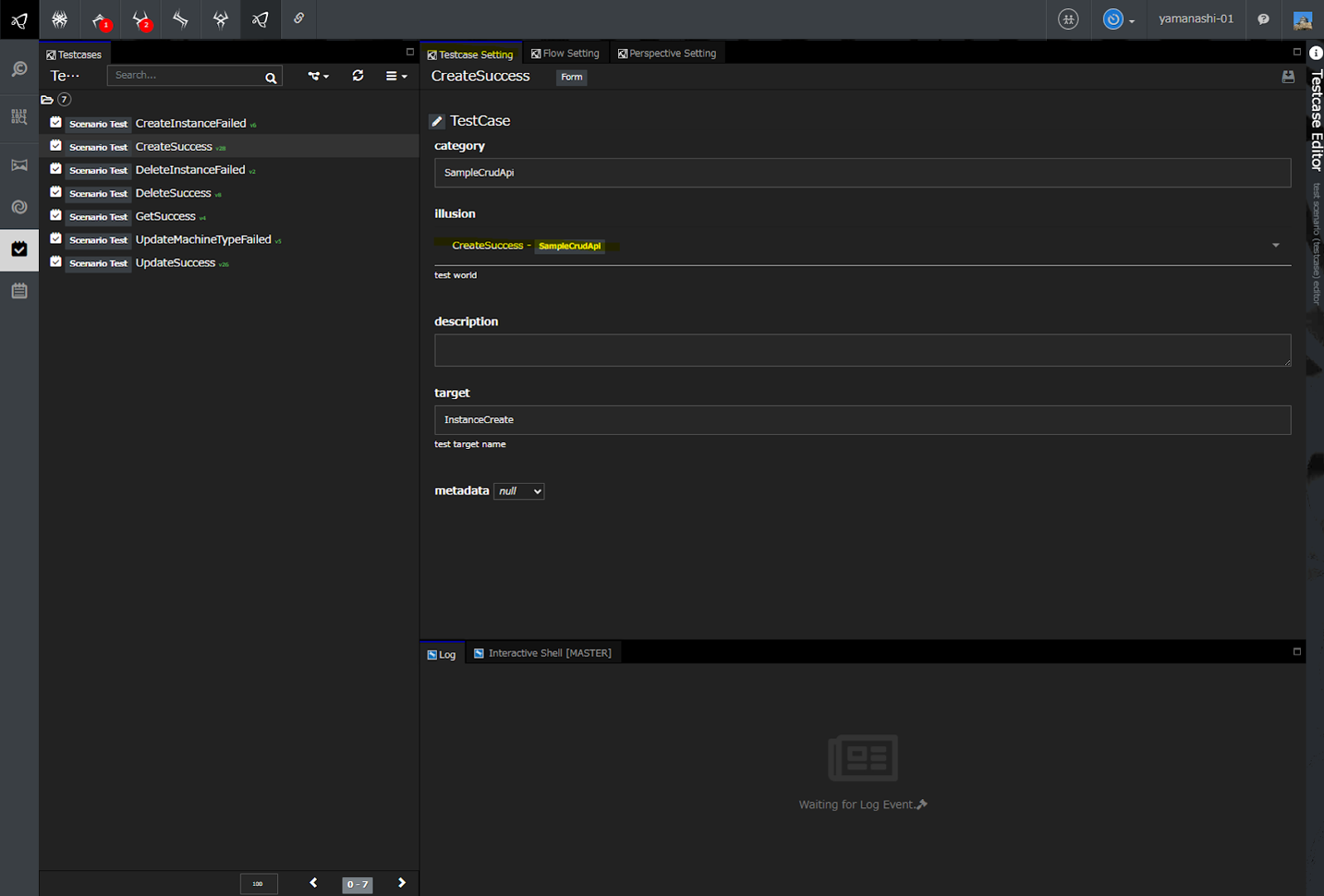Image resolution: width=1324 pixels, height=896 pixels.
Task: Click the link chain icon in top toolbar
Action: [299, 19]
